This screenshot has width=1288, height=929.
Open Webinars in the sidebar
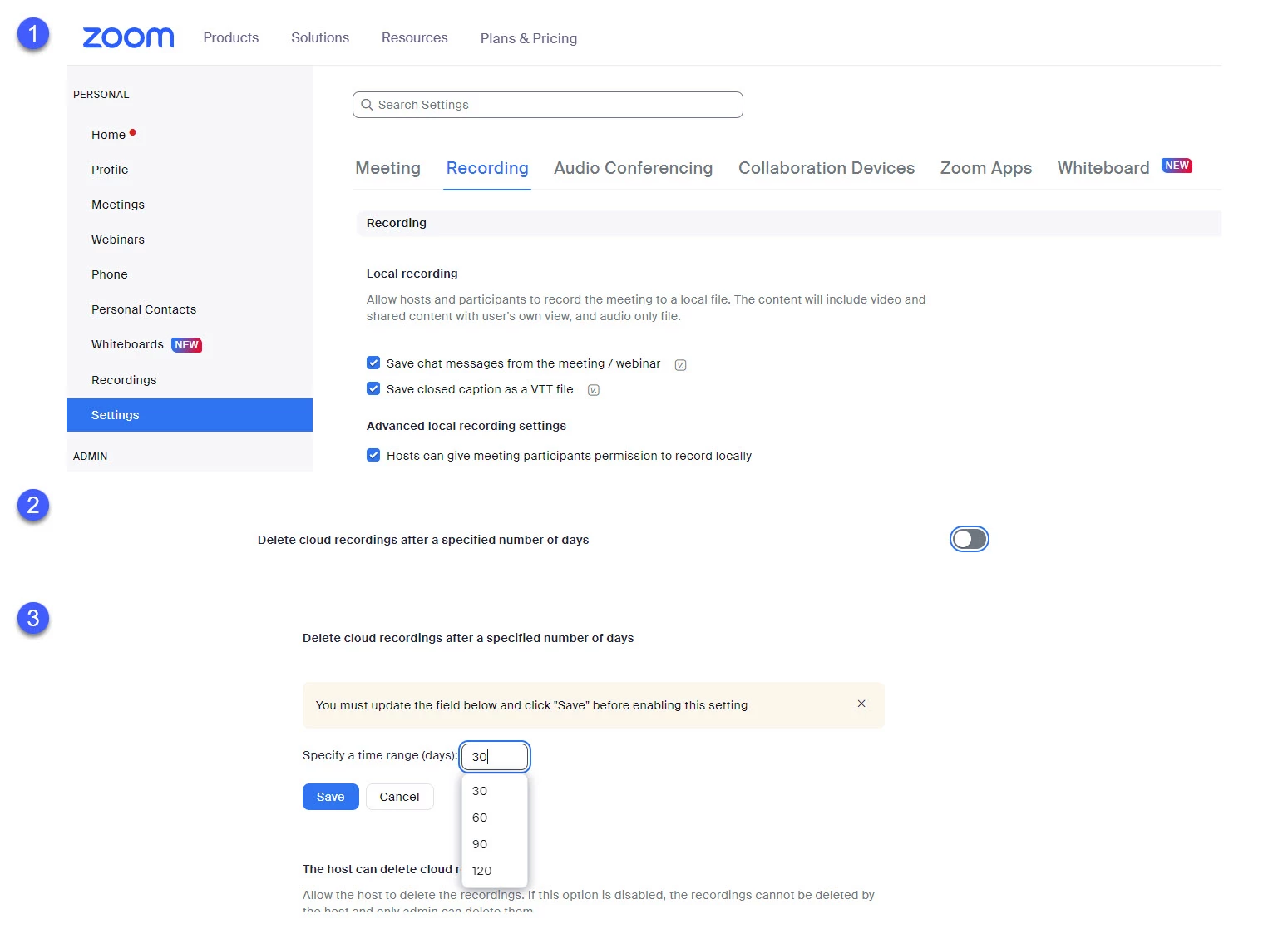[118, 240]
